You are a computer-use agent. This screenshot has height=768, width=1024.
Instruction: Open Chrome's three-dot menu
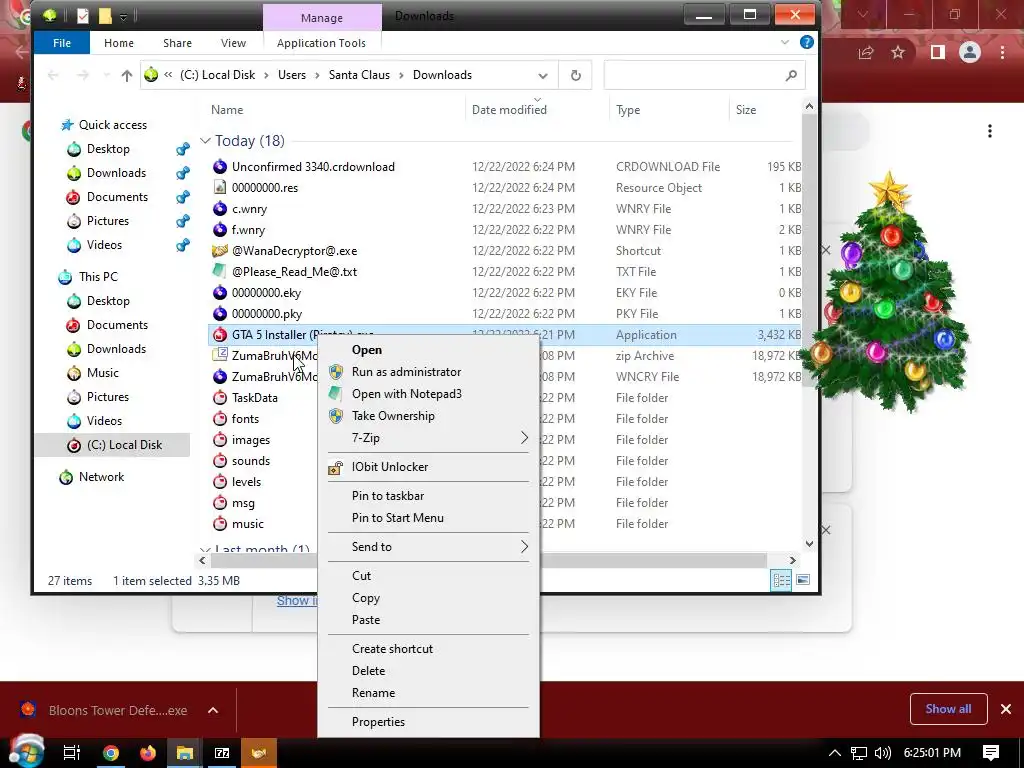pyautogui.click(x=1002, y=52)
